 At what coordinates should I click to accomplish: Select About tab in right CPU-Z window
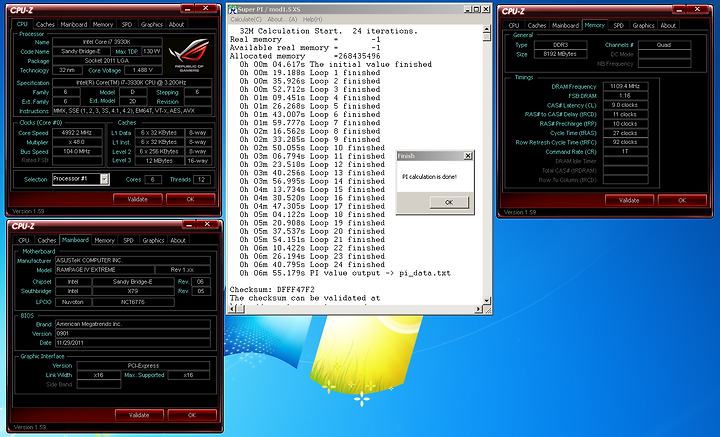pos(668,26)
